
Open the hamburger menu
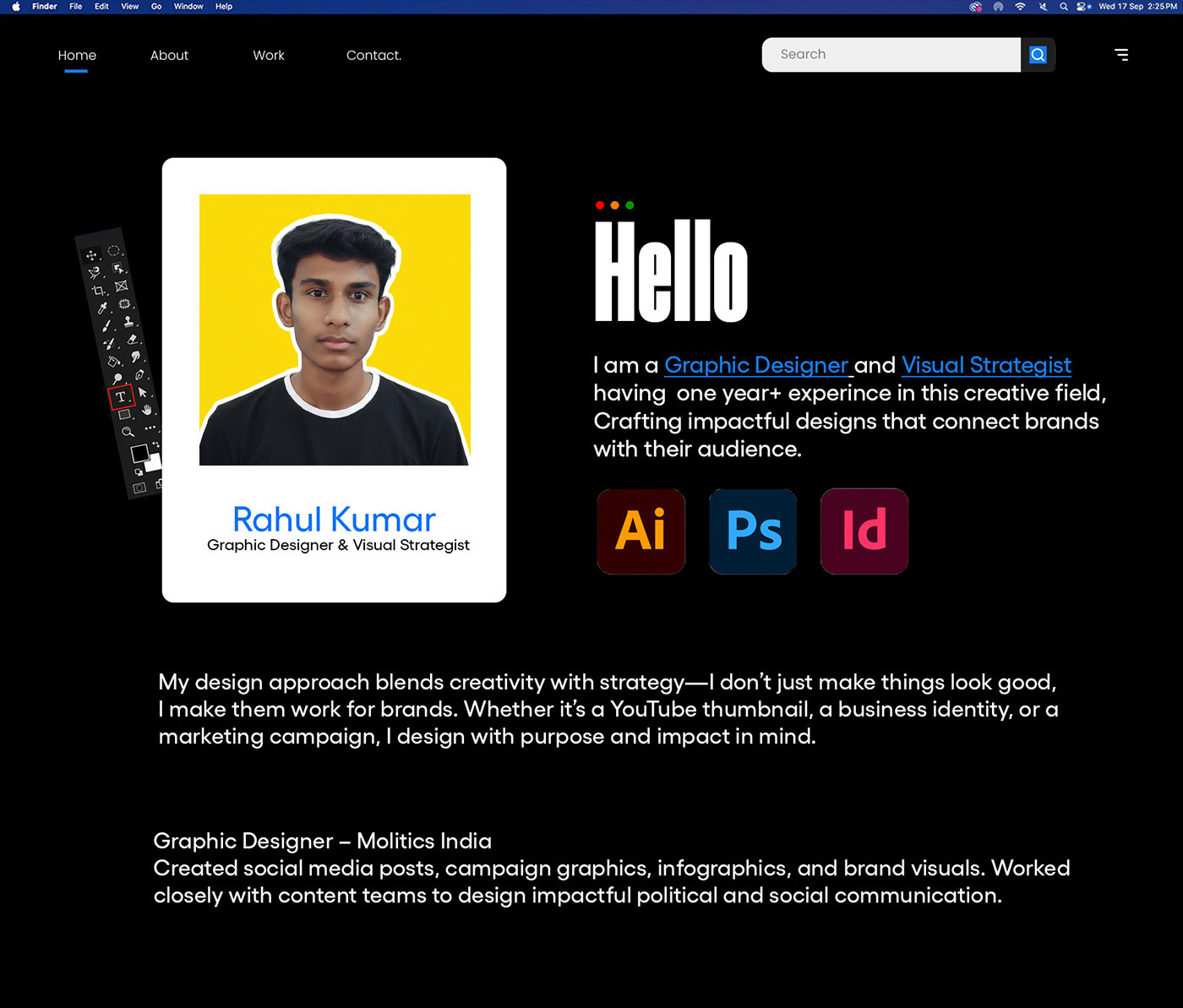click(x=1121, y=54)
